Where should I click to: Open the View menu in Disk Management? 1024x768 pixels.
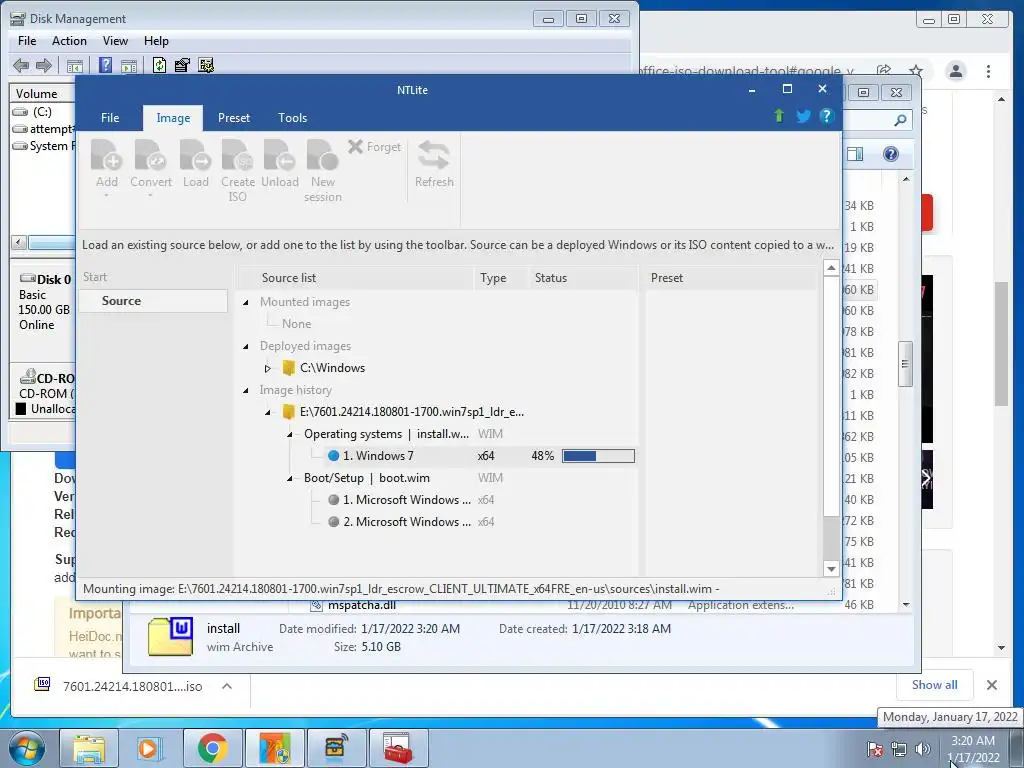tap(115, 40)
